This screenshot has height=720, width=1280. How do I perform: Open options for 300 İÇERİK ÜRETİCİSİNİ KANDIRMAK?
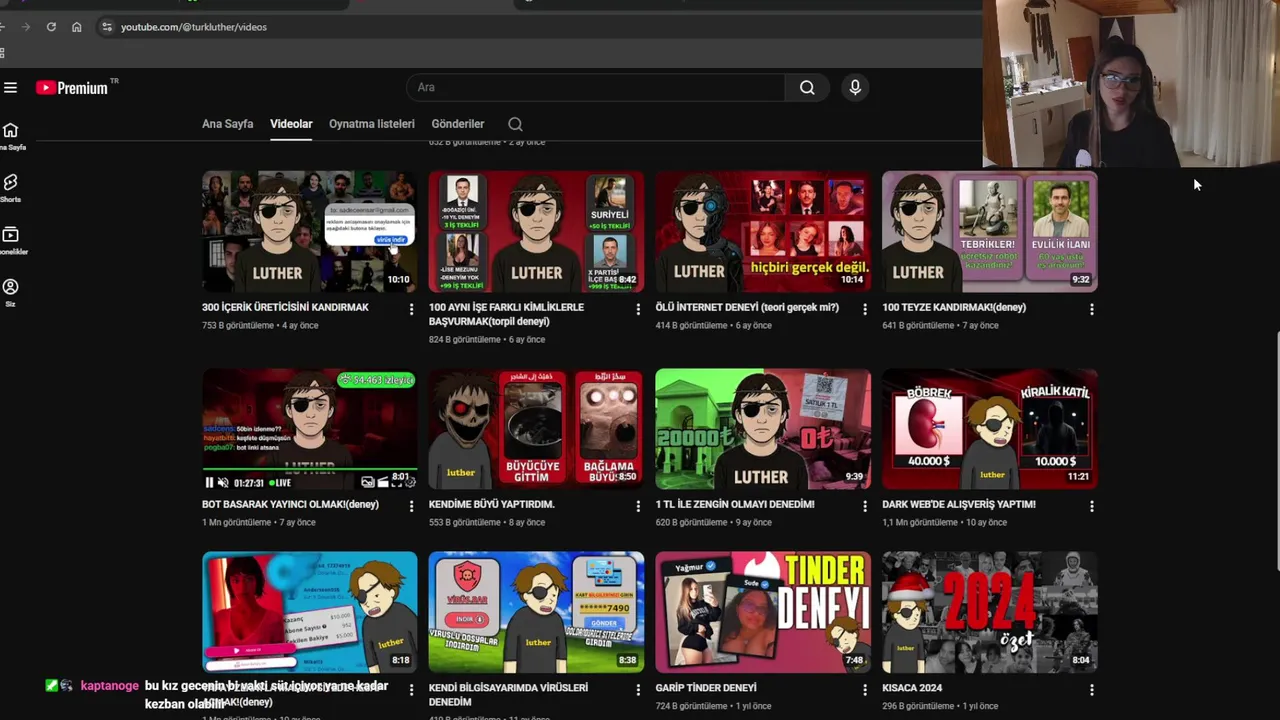pyautogui.click(x=411, y=309)
